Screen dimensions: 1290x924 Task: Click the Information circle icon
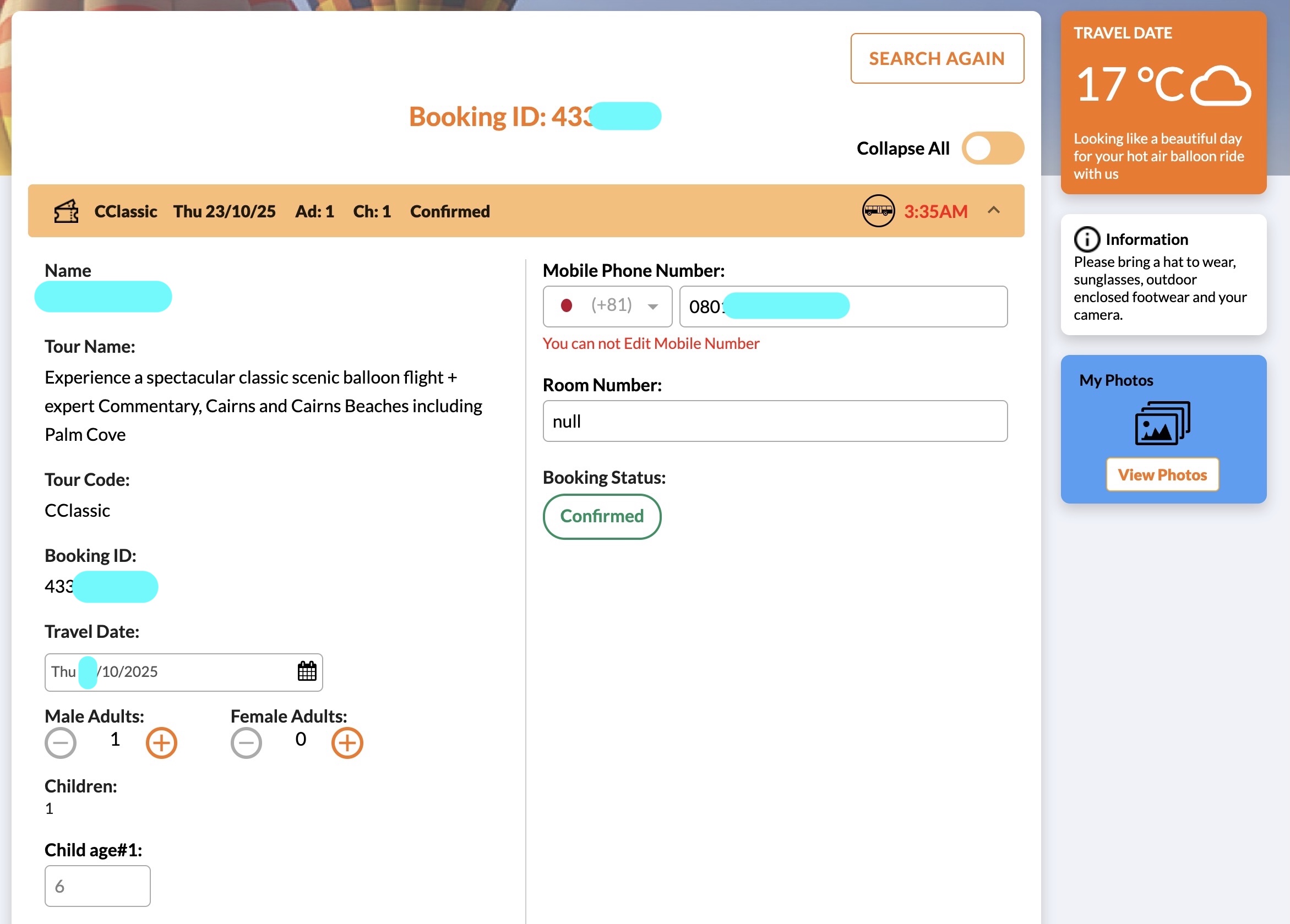(x=1086, y=239)
